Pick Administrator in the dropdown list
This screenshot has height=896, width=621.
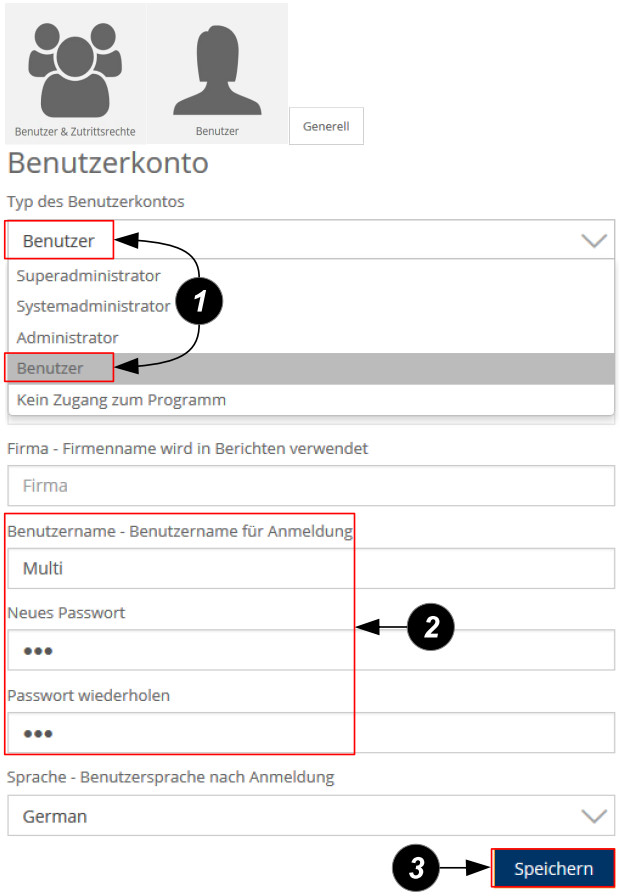[x=68, y=338]
